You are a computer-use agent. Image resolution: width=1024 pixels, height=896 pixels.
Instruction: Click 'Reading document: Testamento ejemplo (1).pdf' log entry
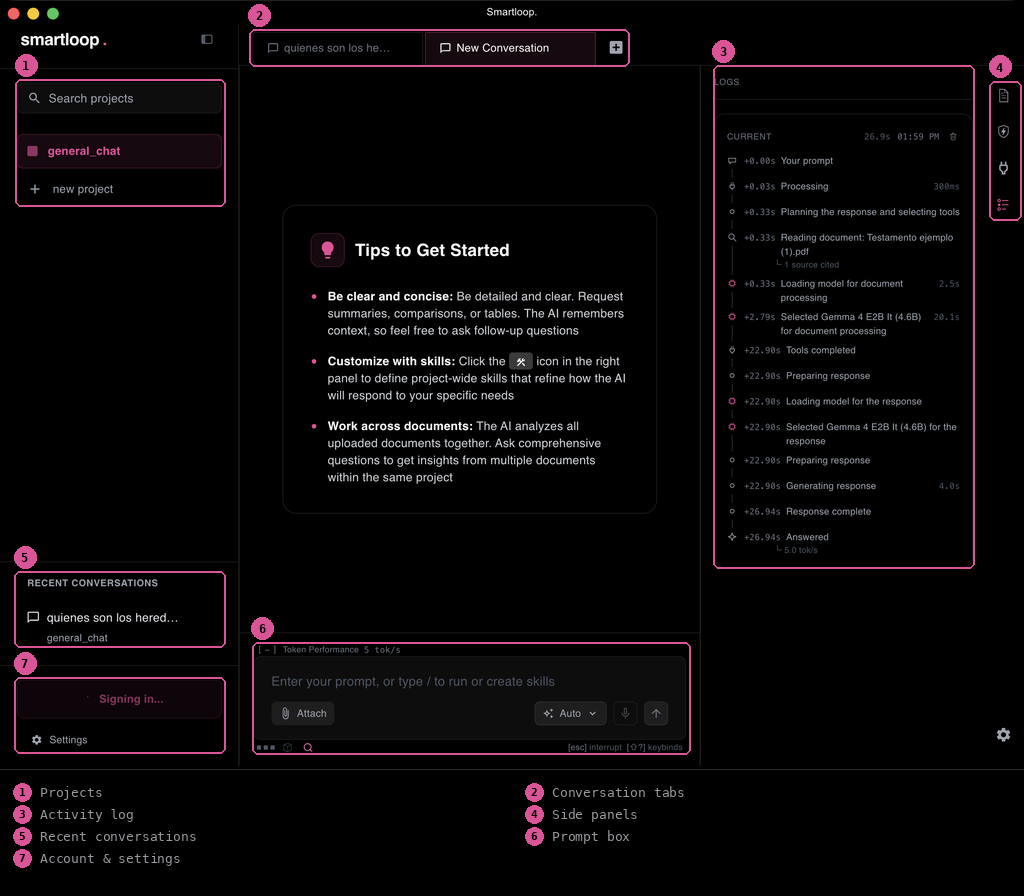pyautogui.click(x=867, y=244)
